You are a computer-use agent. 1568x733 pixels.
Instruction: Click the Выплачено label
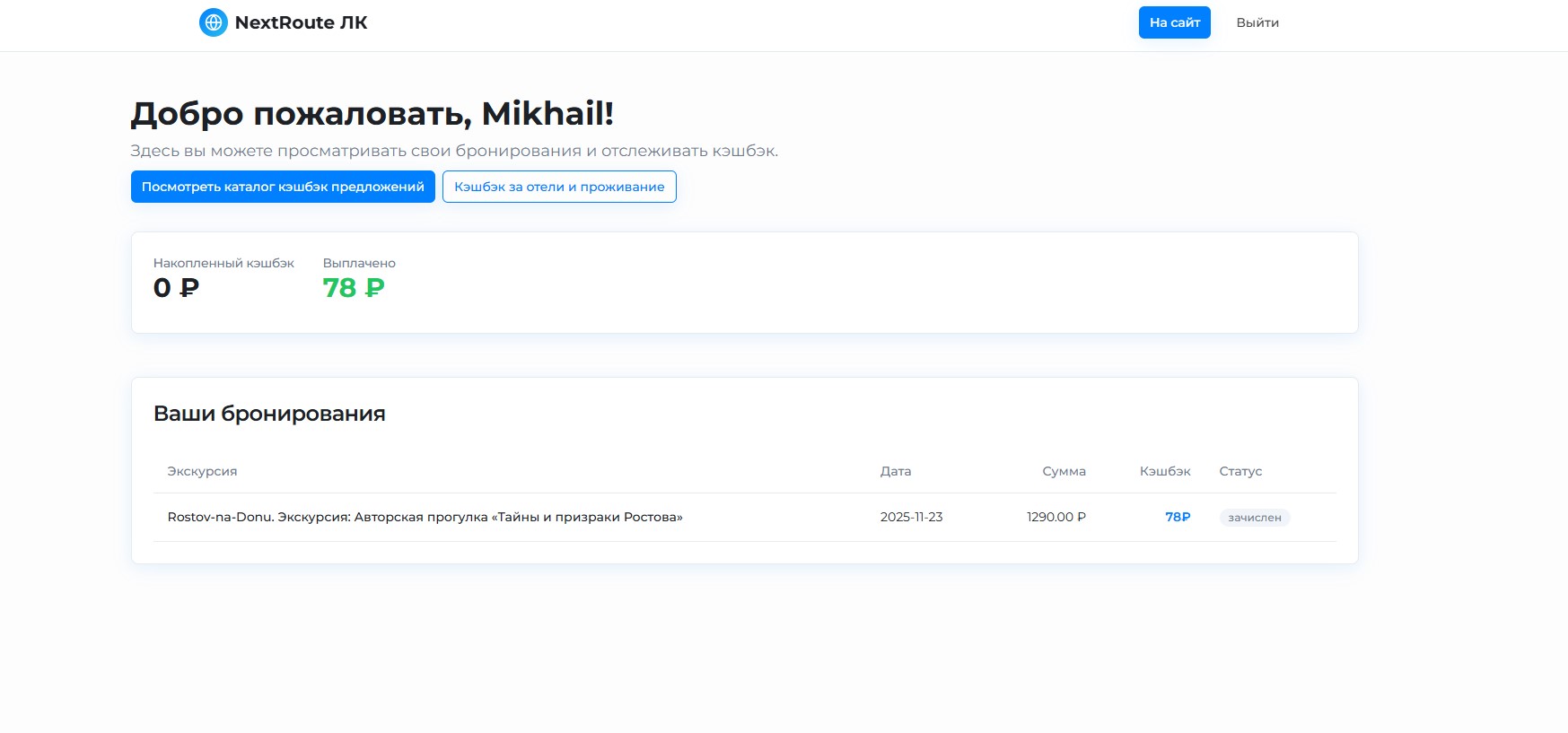pos(359,263)
